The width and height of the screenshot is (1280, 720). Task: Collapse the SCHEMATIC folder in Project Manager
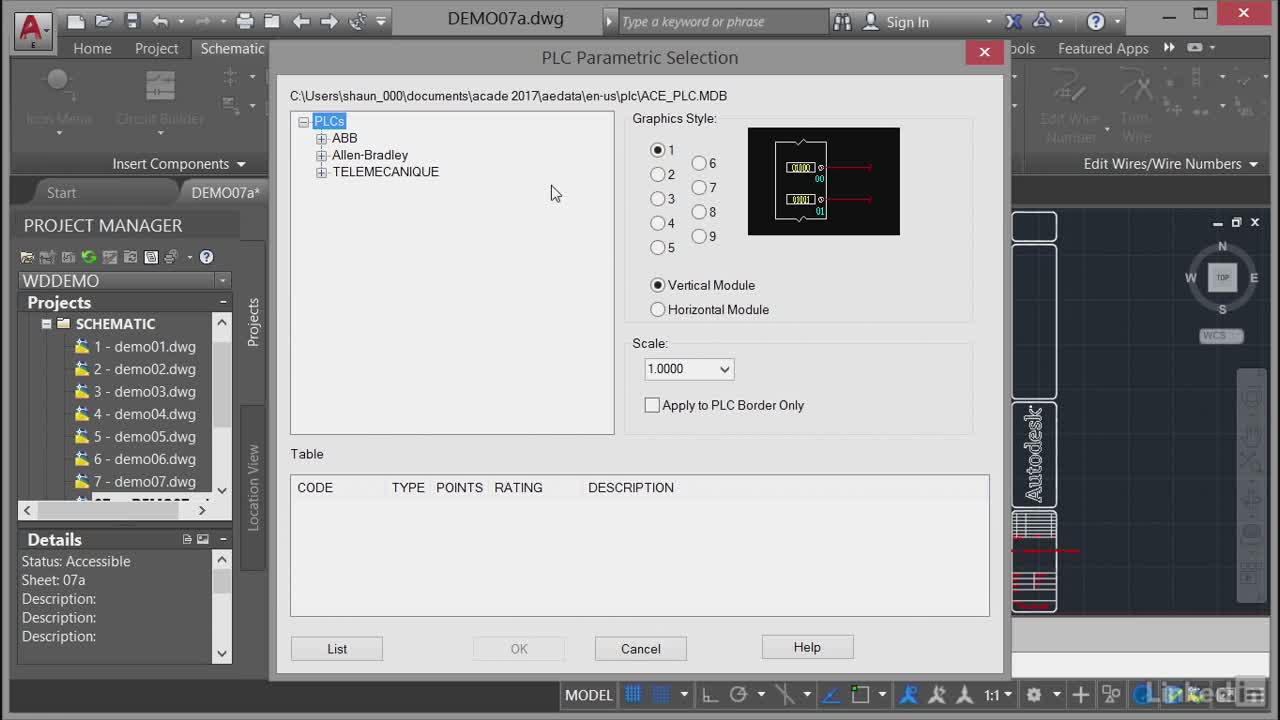coord(46,324)
